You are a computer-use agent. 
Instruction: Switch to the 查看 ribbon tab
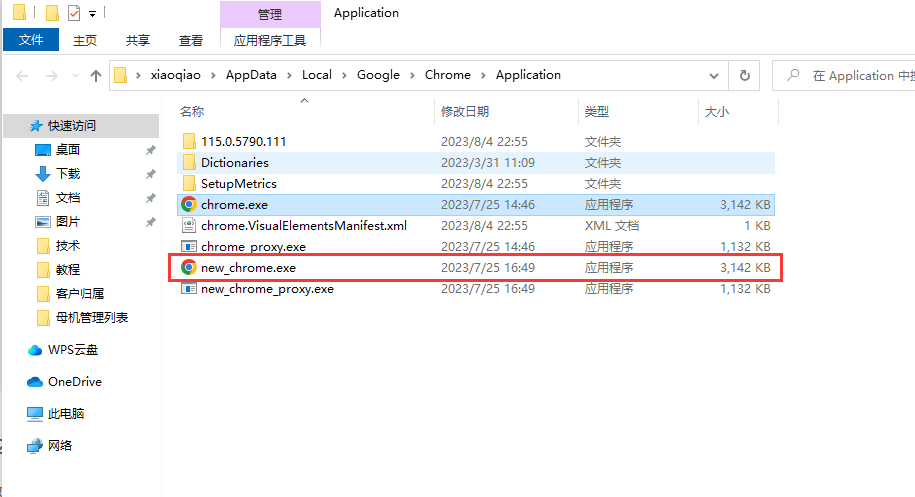[191, 40]
